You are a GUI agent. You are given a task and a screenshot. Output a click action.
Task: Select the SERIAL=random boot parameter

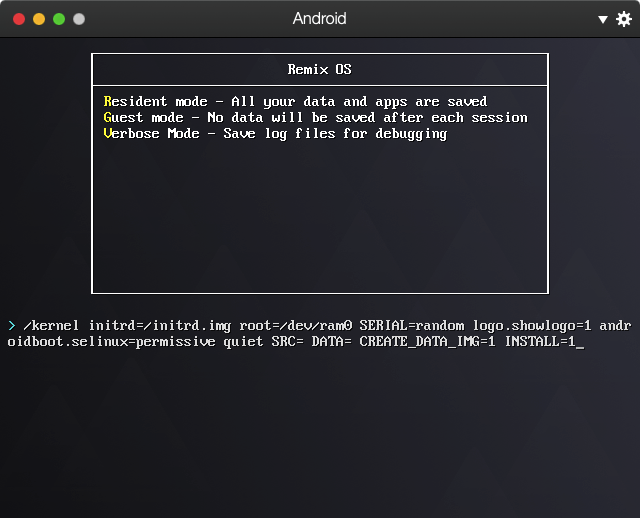tap(412, 326)
